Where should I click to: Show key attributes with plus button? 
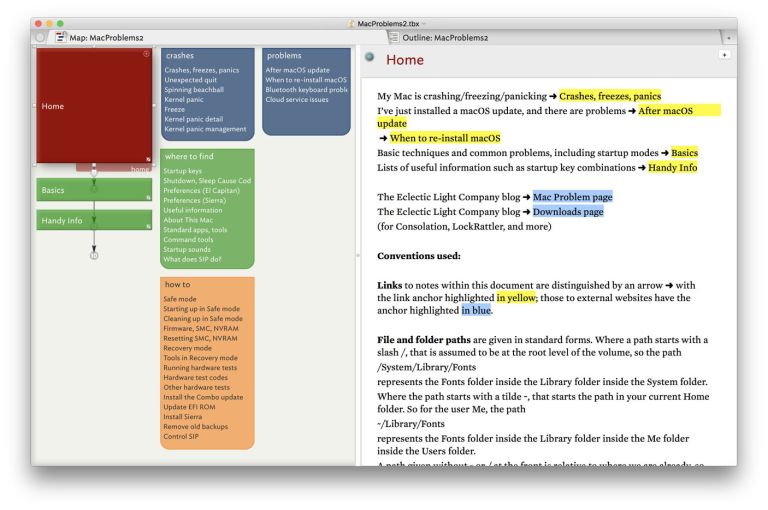tap(723, 54)
